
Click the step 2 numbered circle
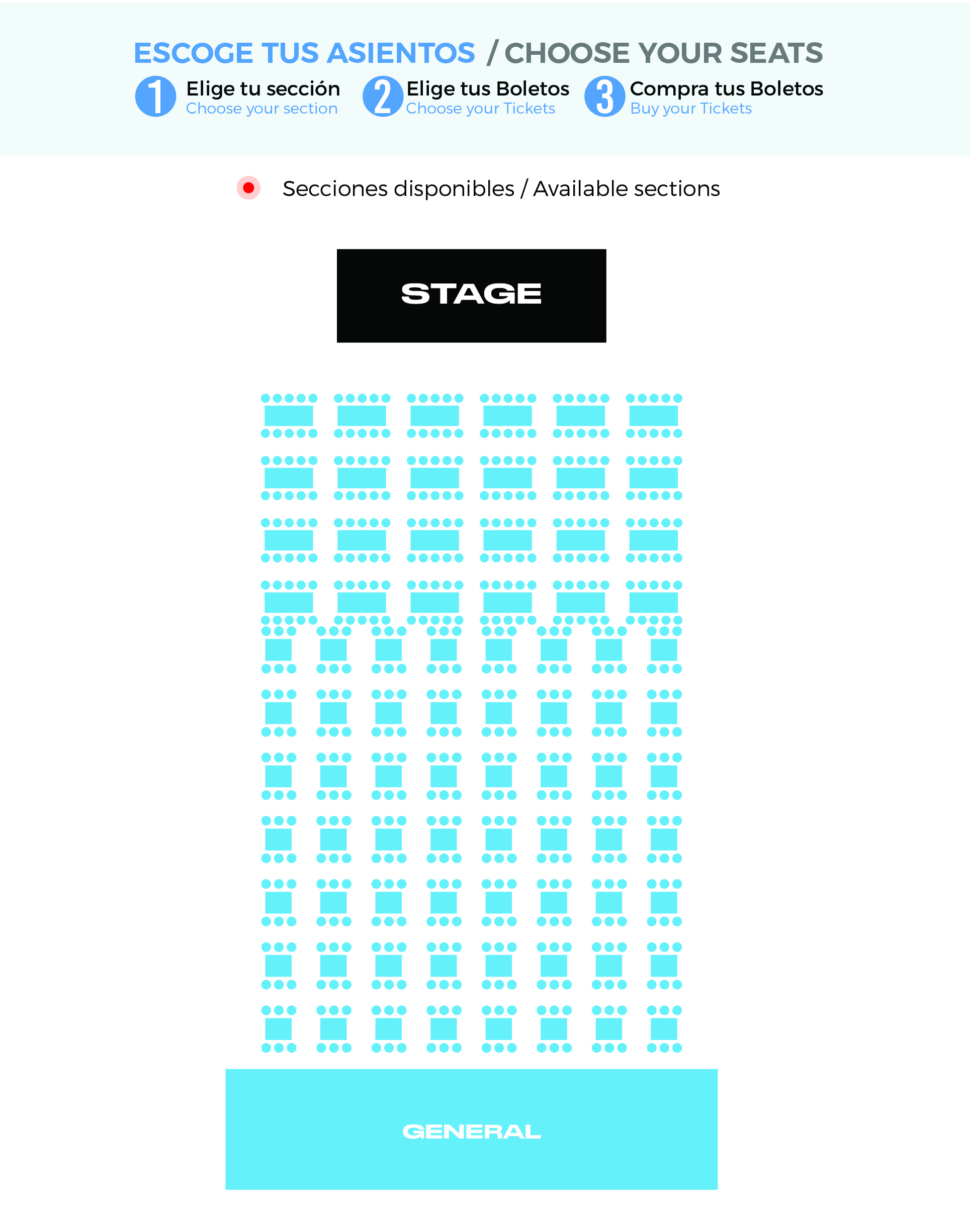point(383,97)
